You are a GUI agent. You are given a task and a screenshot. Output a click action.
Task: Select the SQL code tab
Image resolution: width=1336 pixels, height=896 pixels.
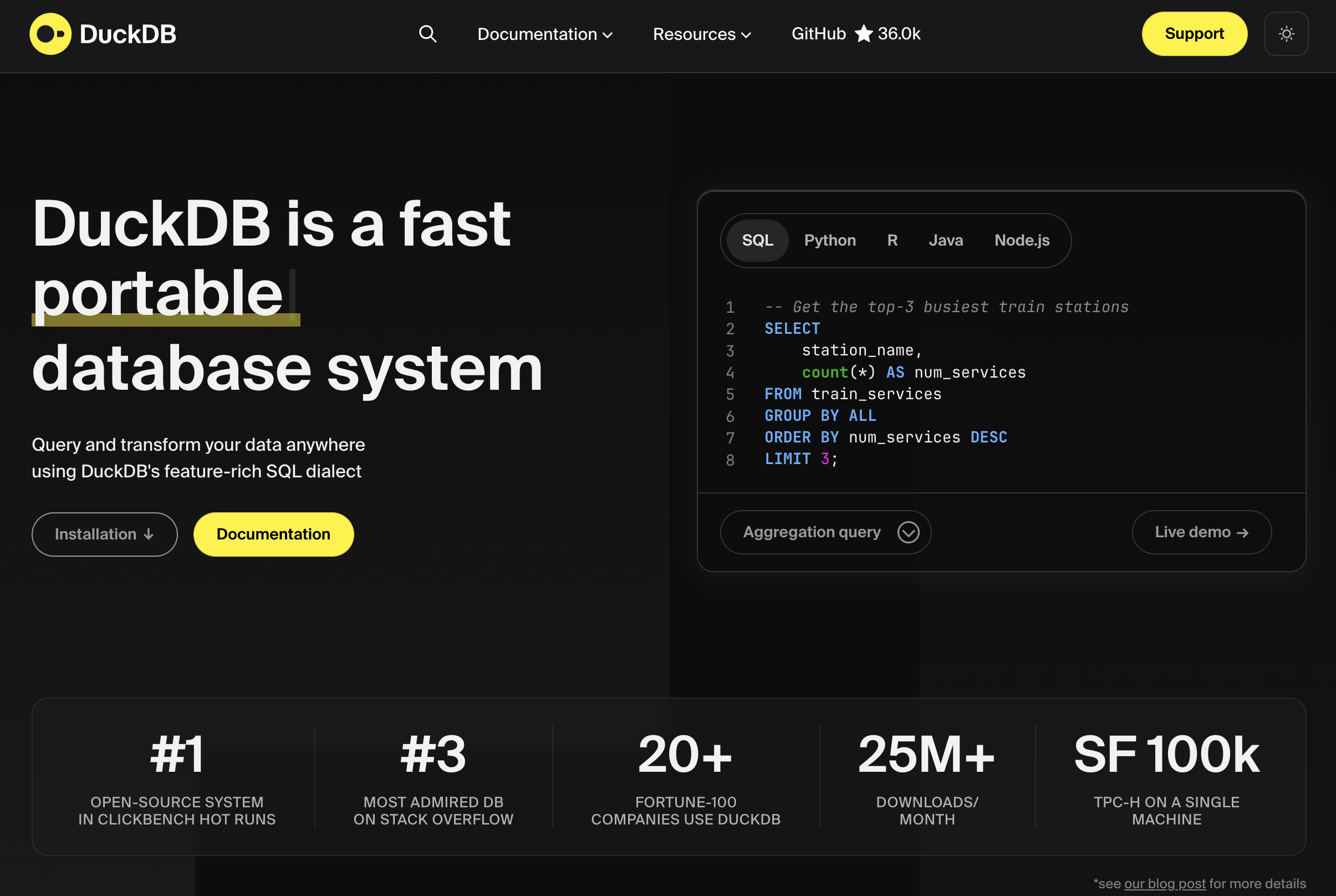[x=757, y=240]
